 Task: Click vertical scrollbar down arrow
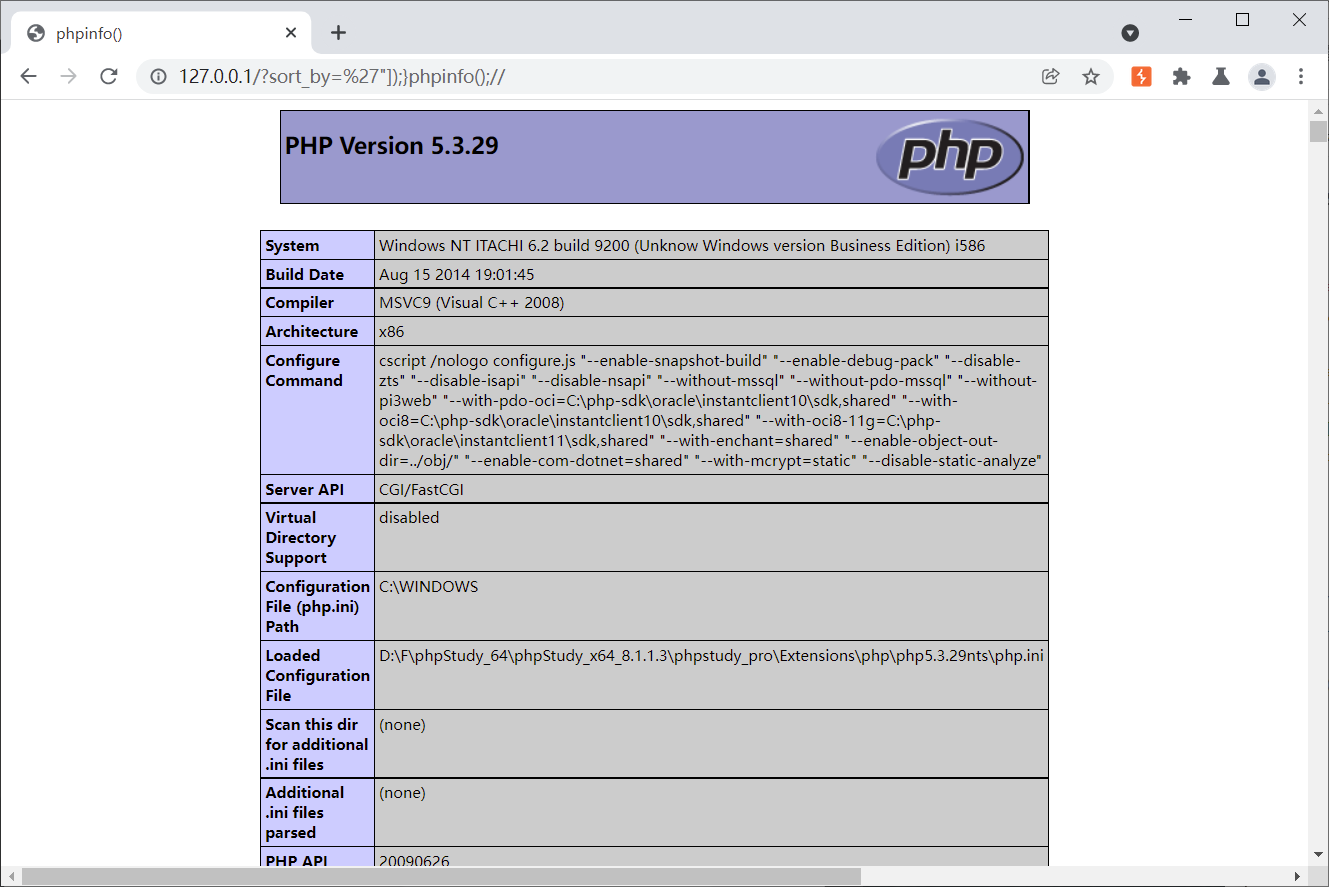pos(1318,855)
